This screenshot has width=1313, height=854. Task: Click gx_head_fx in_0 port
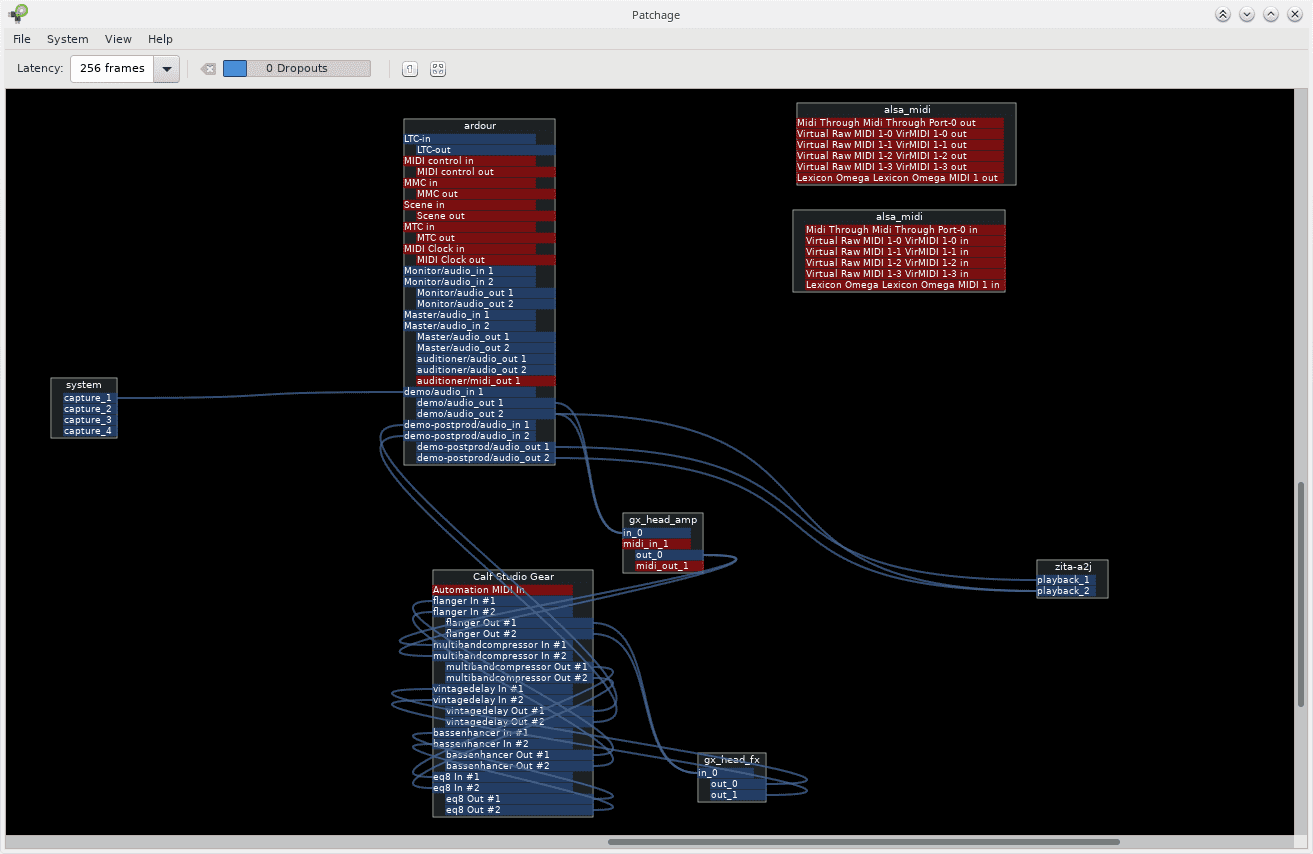pos(726,773)
